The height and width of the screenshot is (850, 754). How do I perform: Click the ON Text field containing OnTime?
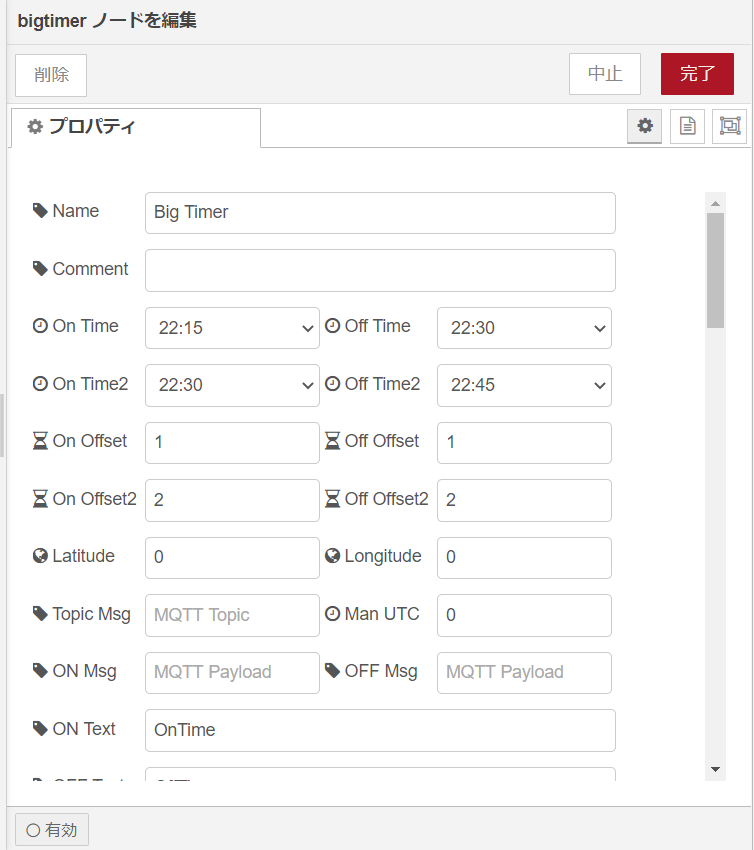pyautogui.click(x=380, y=730)
